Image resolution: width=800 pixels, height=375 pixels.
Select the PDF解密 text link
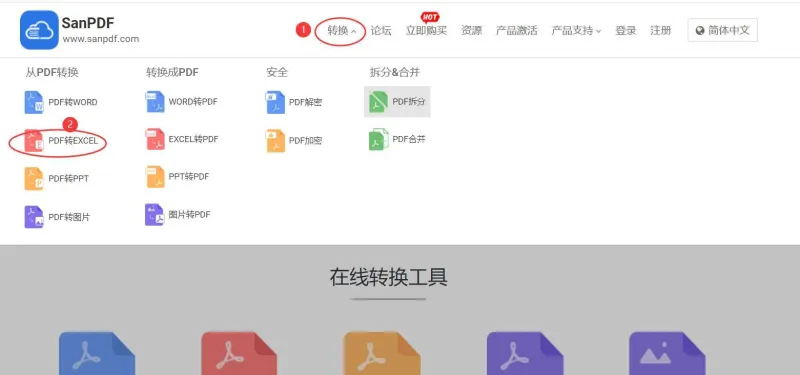(x=306, y=102)
